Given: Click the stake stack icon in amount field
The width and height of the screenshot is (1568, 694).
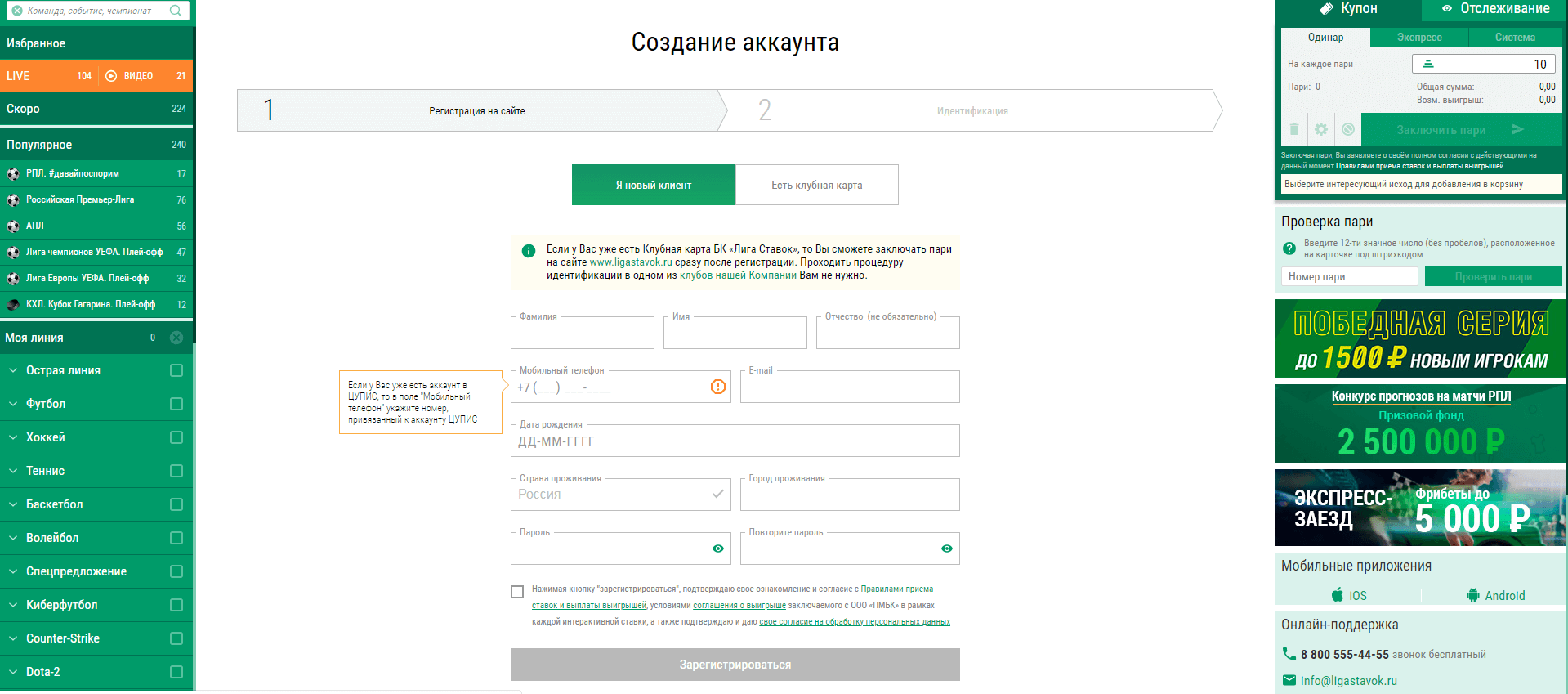Looking at the screenshot, I should click(1428, 64).
